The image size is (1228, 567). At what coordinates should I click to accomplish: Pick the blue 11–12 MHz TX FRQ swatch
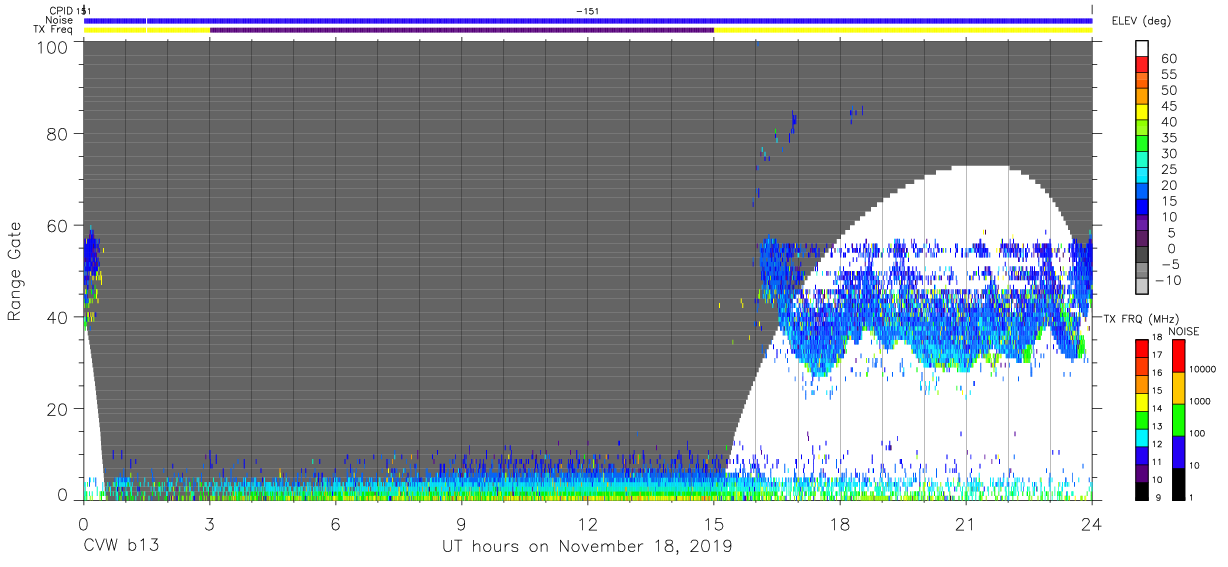click(x=1143, y=454)
